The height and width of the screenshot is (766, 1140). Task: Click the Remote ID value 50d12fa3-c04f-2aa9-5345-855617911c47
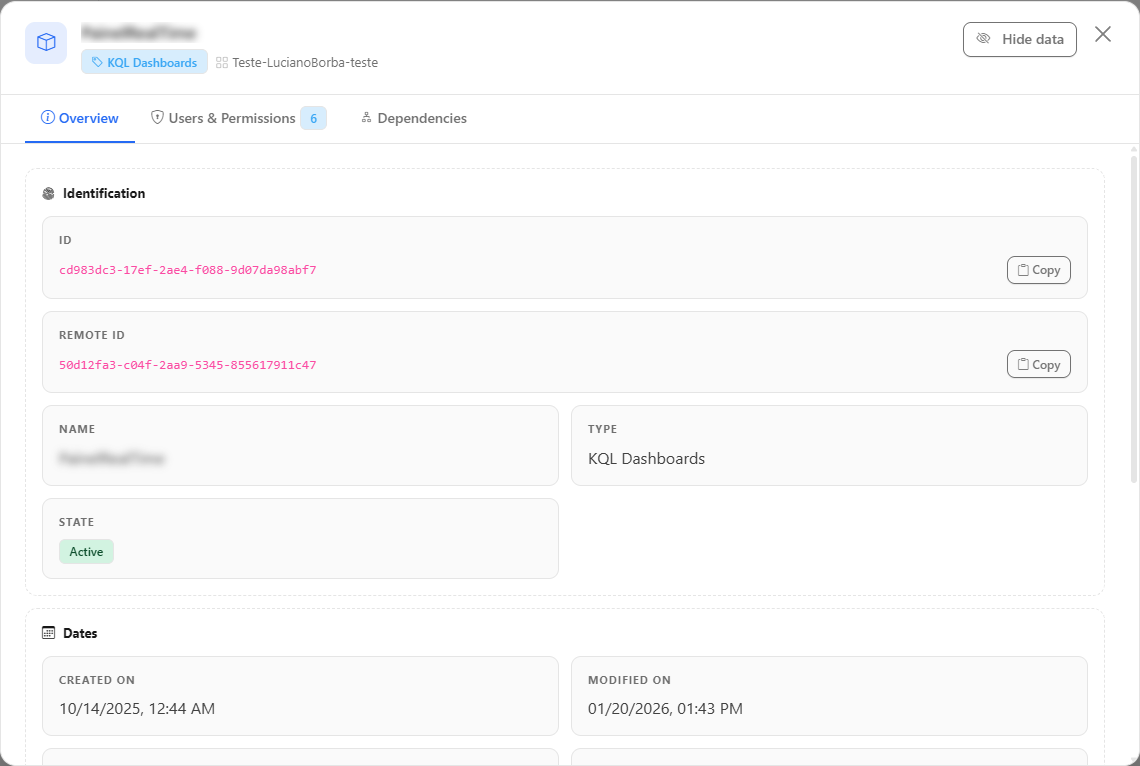[x=188, y=365]
